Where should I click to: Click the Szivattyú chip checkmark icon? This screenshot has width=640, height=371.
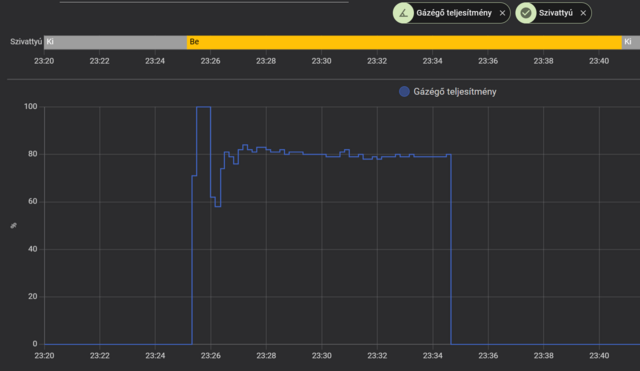coord(526,13)
